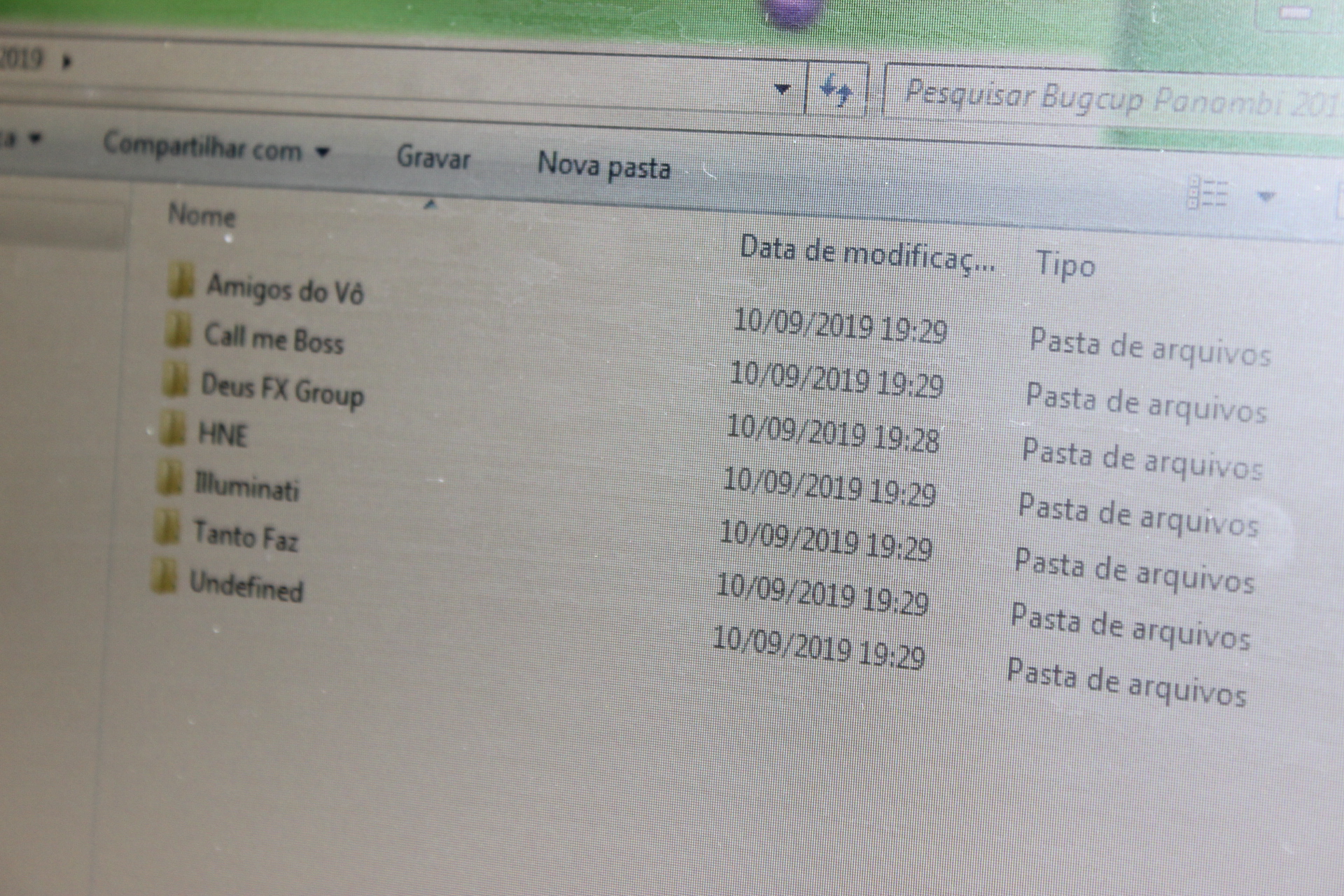The width and height of the screenshot is (1344, 896).
Task: Click the Tipo column header
Action: [1065, 265]
